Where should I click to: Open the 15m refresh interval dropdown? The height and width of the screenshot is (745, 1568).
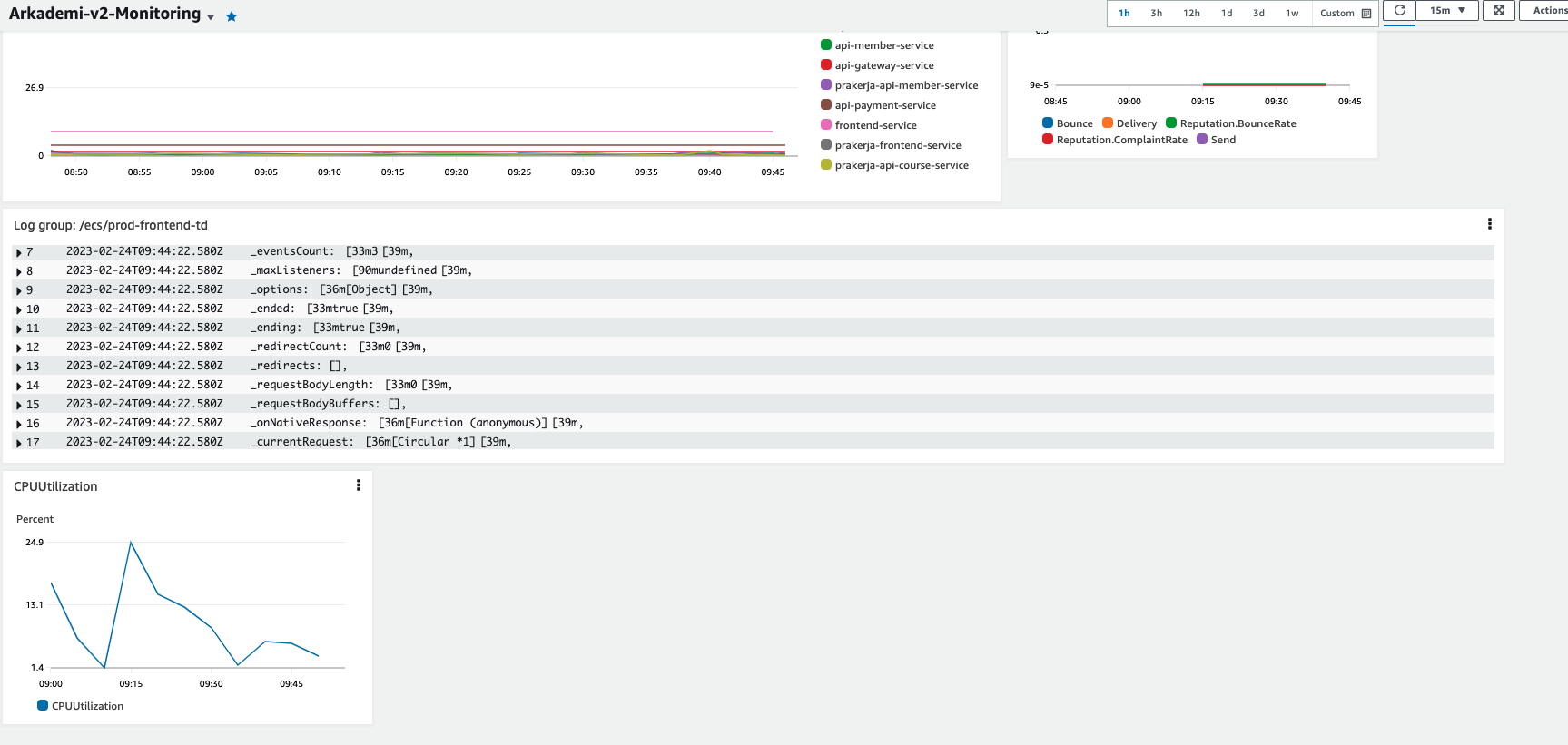pyautogui.click(x=1447, y=11)
